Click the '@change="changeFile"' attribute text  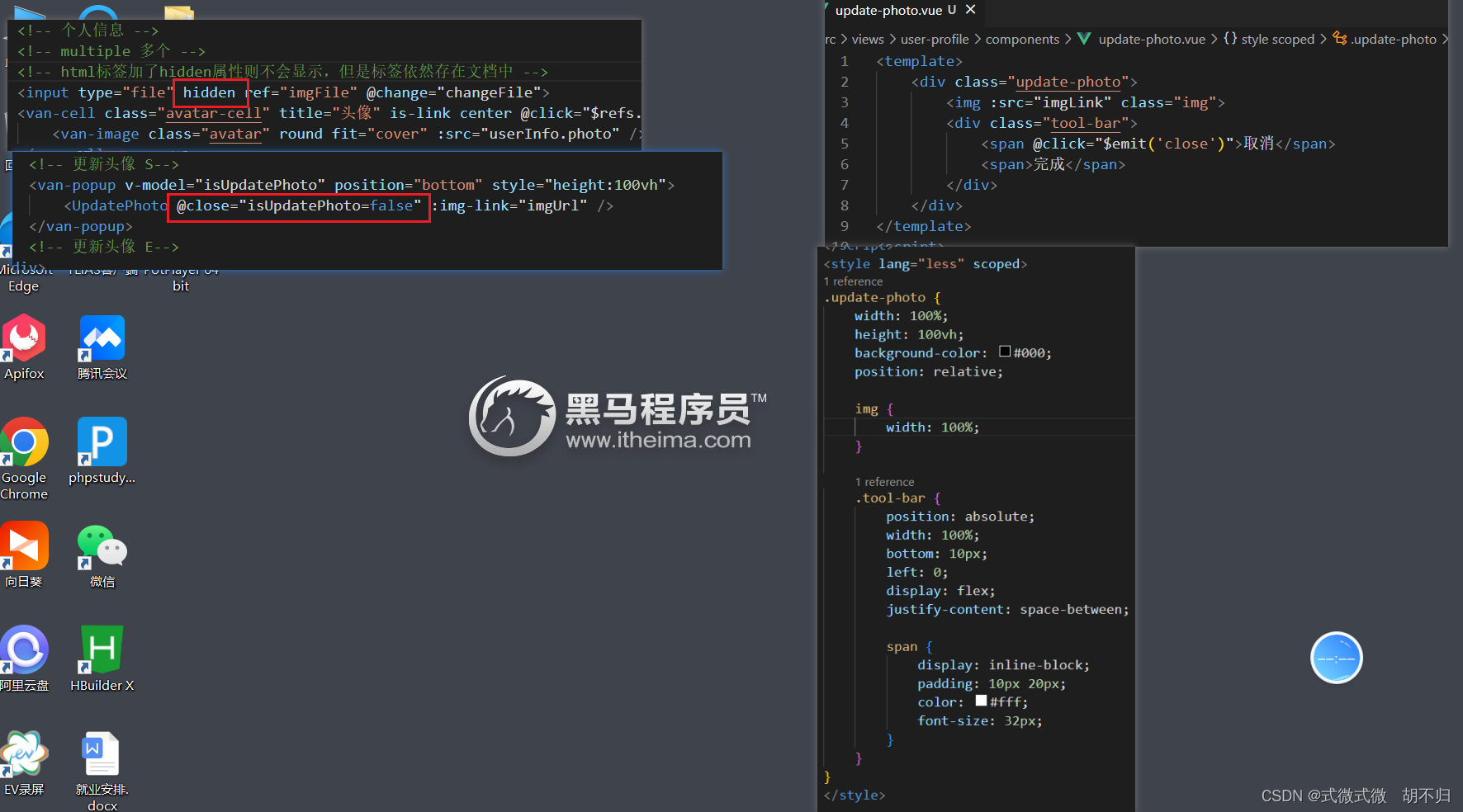tap(453, 92)
